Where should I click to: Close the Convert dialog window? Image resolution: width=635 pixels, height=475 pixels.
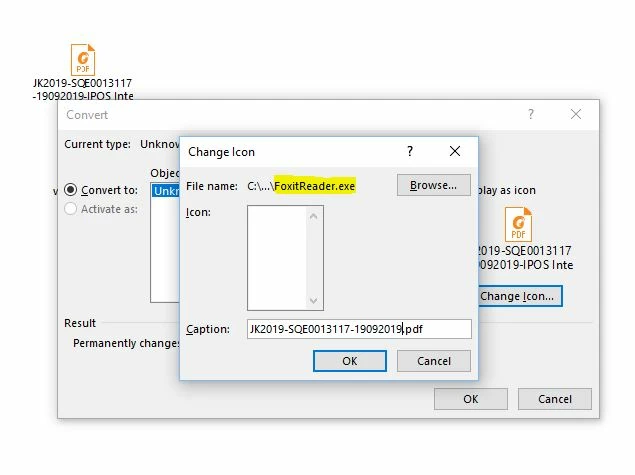tap(576, 114)
